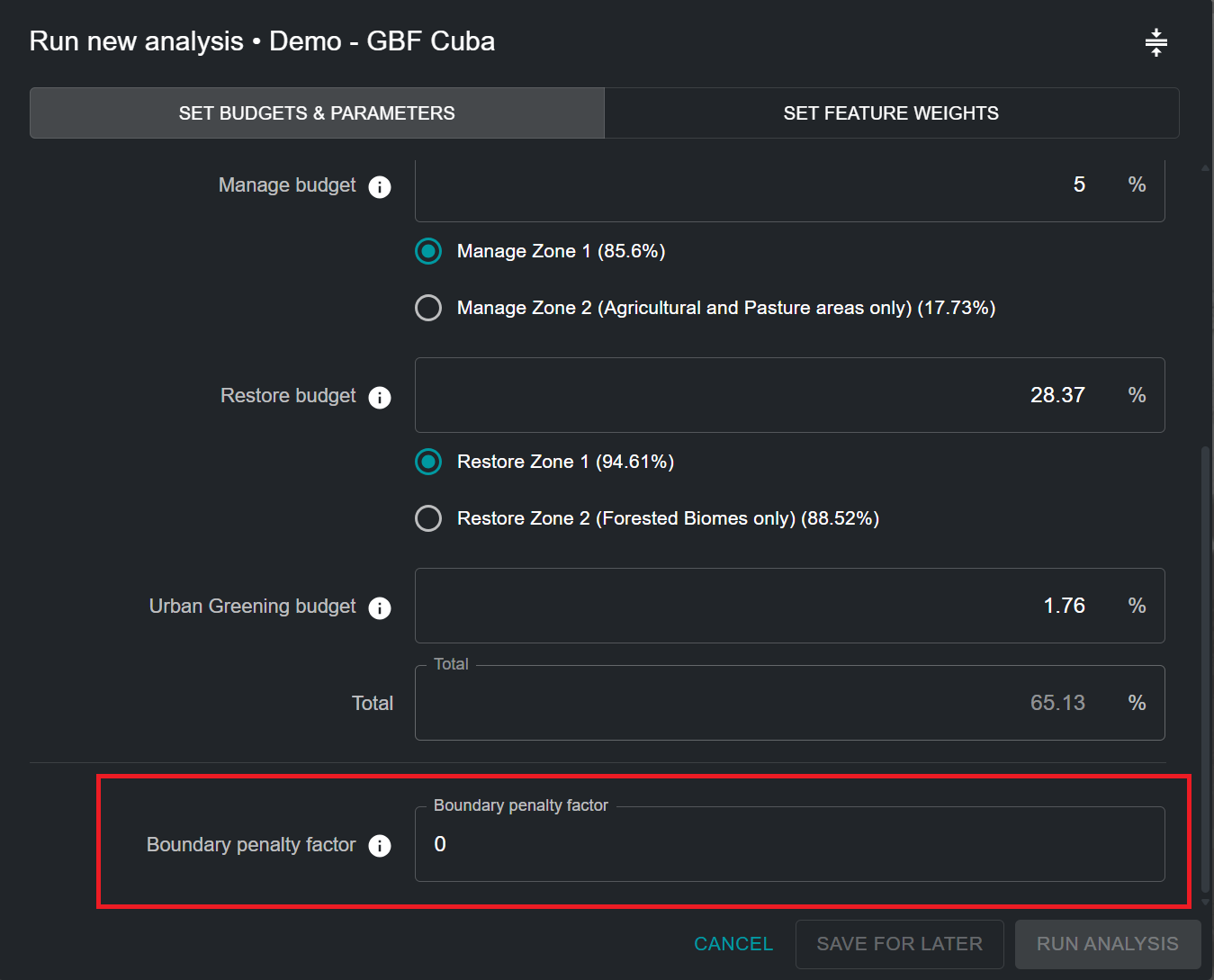This screenshot has width=1214, height=980.
Task: Edit the Restore budget value field
Action: pyautogui.click(x=765, y=395)
